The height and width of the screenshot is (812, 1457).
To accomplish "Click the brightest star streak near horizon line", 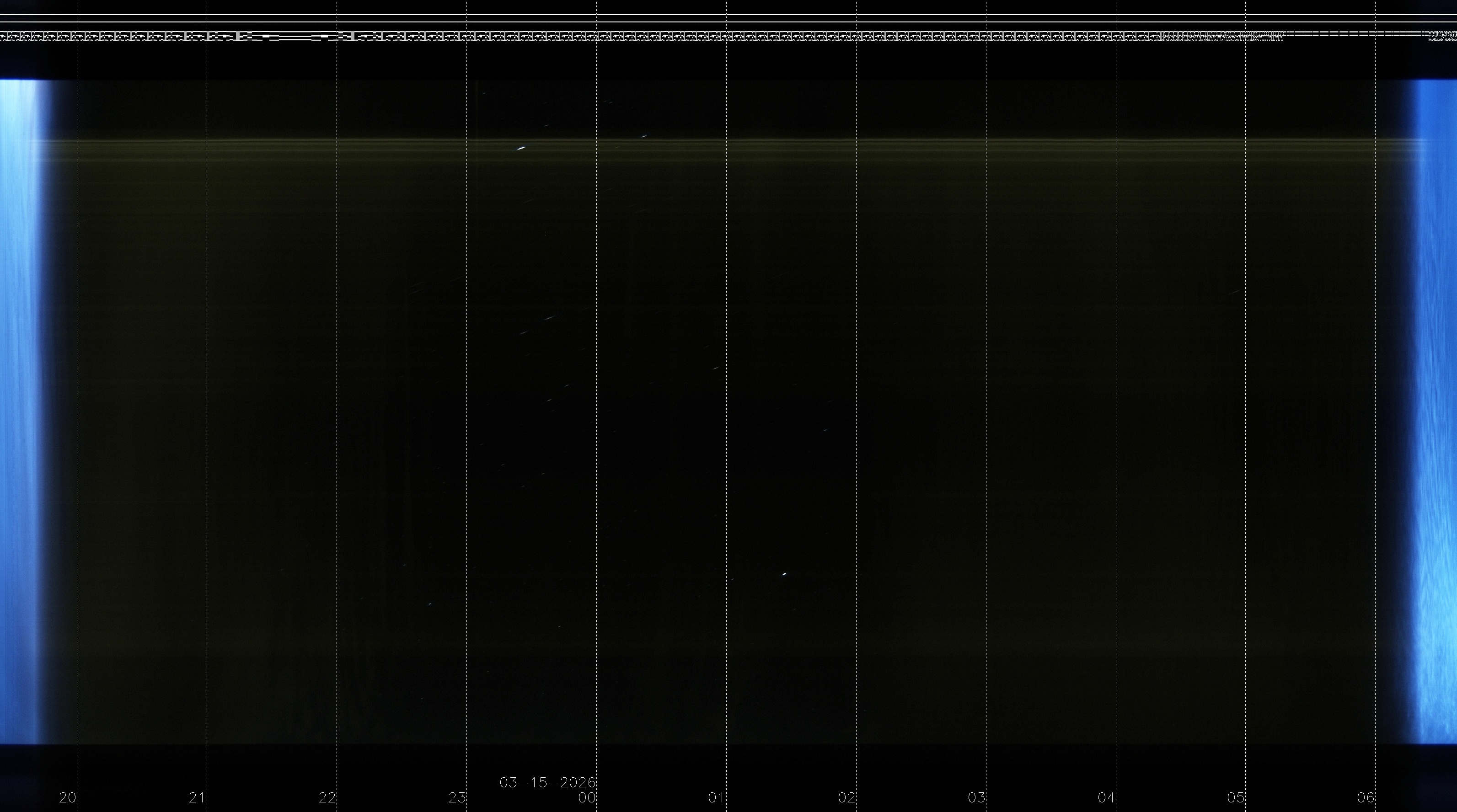I will coord(521,149).
